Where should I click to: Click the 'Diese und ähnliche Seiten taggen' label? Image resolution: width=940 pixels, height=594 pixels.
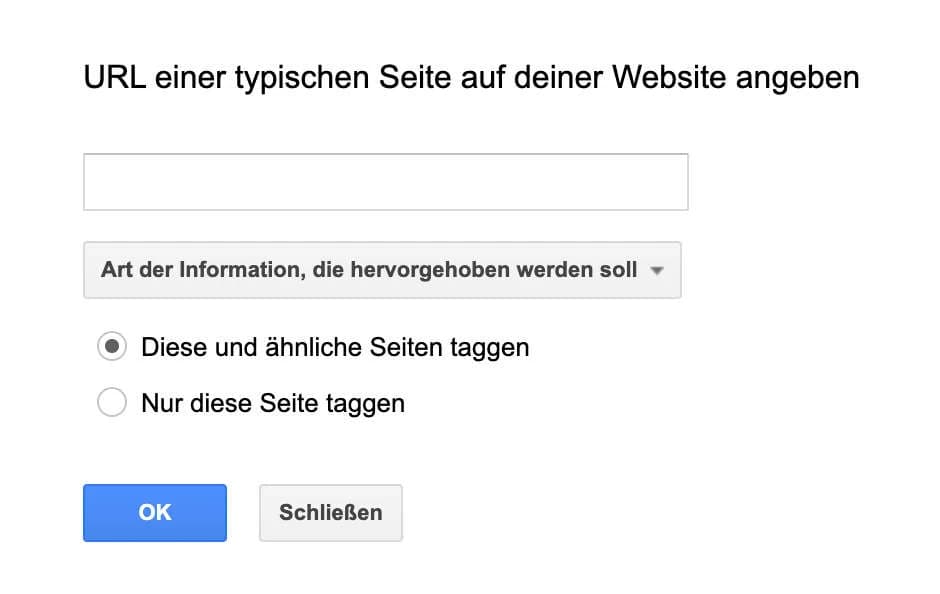335,348
